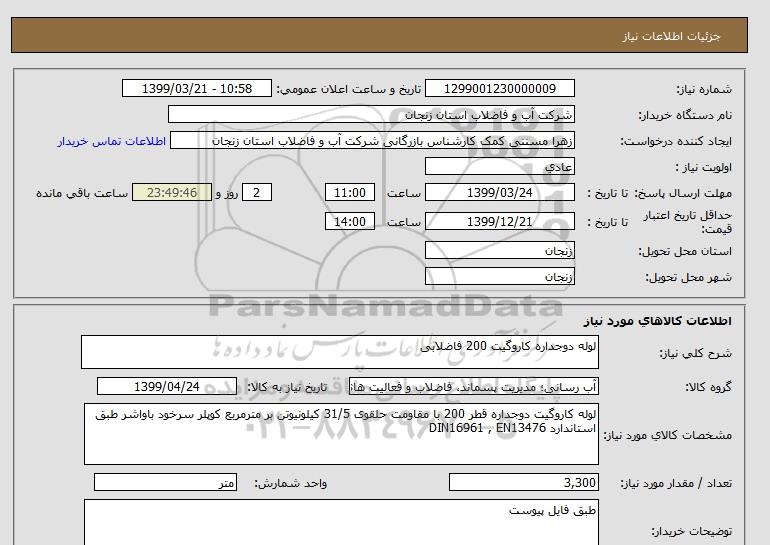The height and width of the screenshot is (545, 770).
Task: Click the remaining days field showing 2
Action: pos(257,192)
